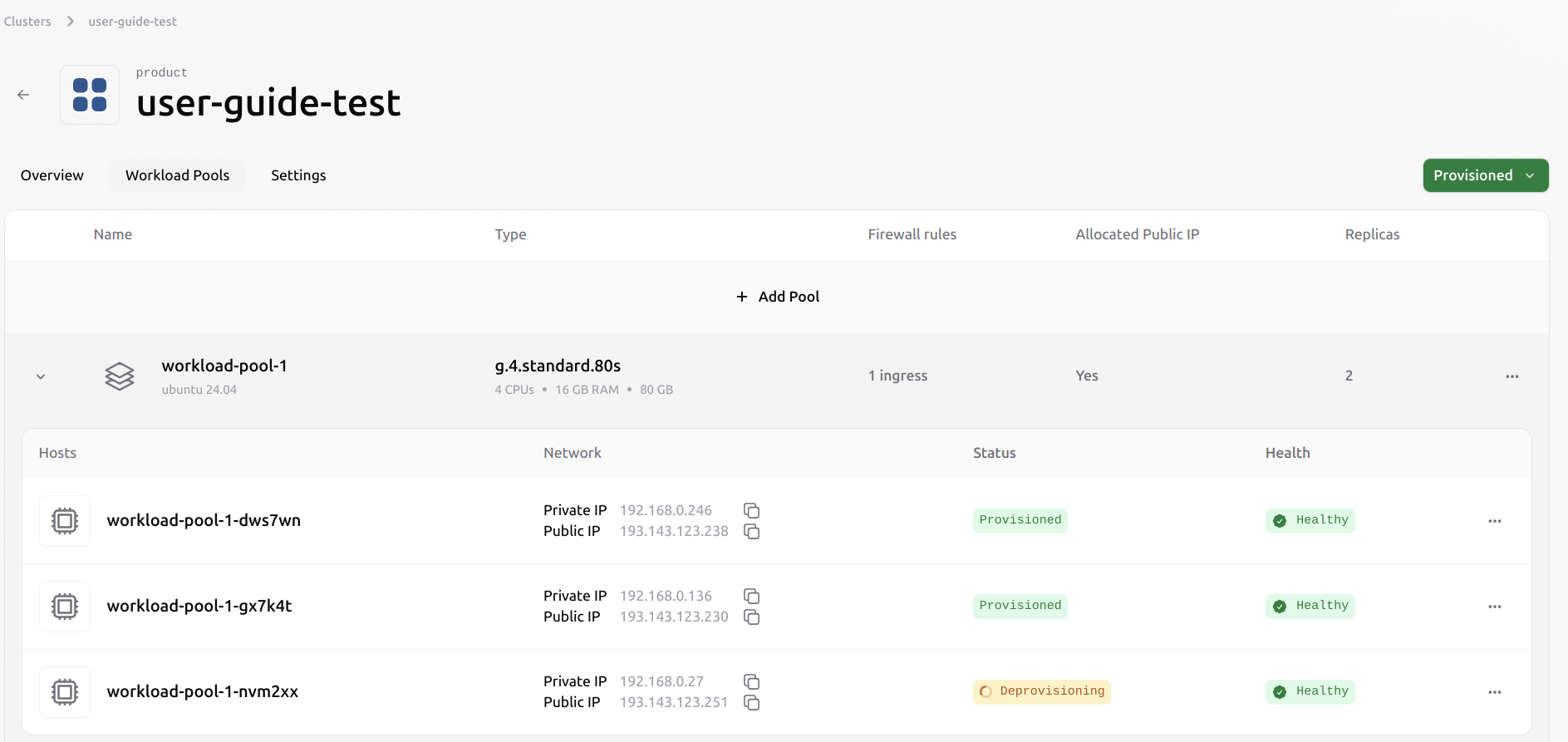Screen dimensions: 1568x742
Task: Click Healthy badge for workload-pool-1-nvm2xx
Action: [1310, 691]
